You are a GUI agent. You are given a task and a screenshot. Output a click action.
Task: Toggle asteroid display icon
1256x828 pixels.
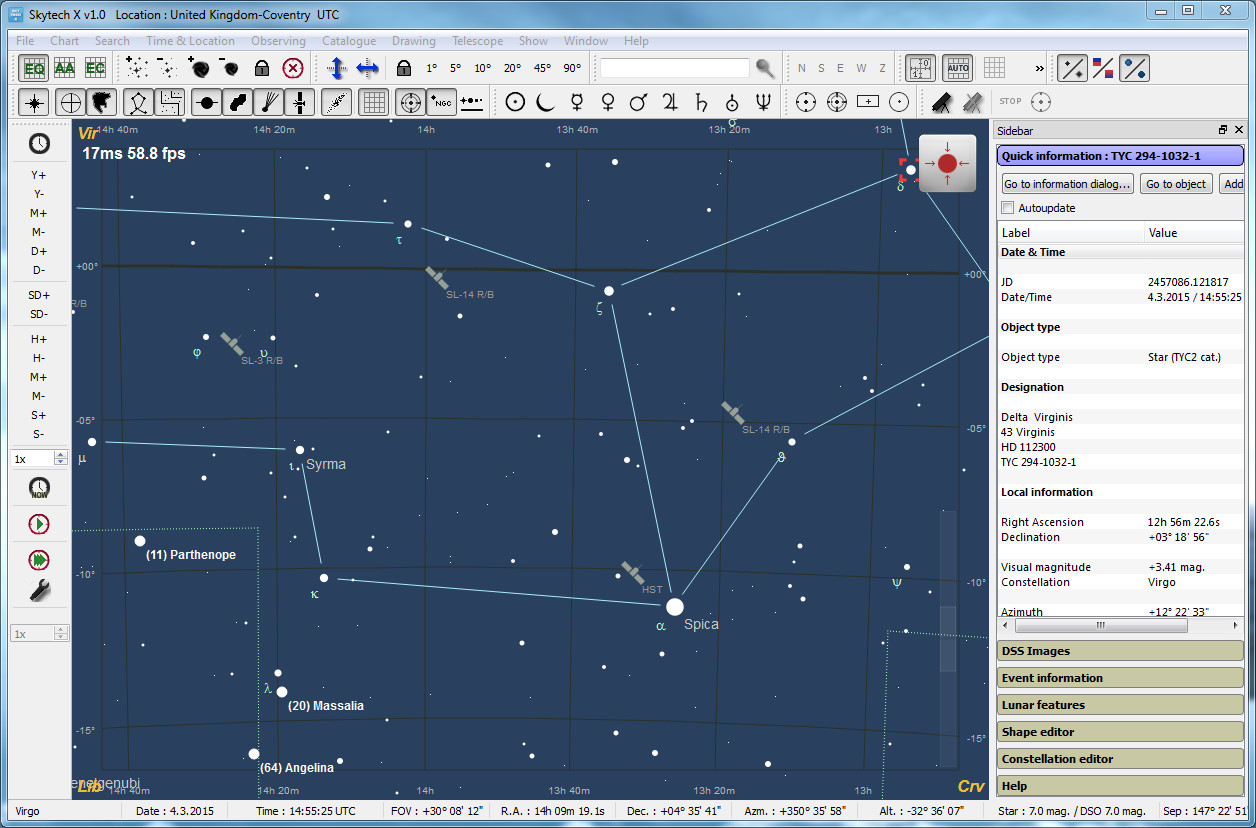(x=238, y=102)
